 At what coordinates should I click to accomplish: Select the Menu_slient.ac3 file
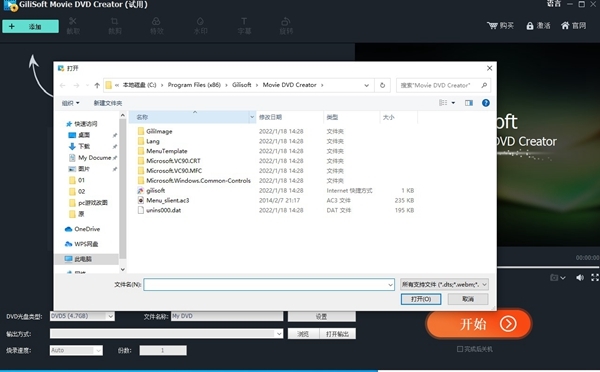tap(167, 201)
